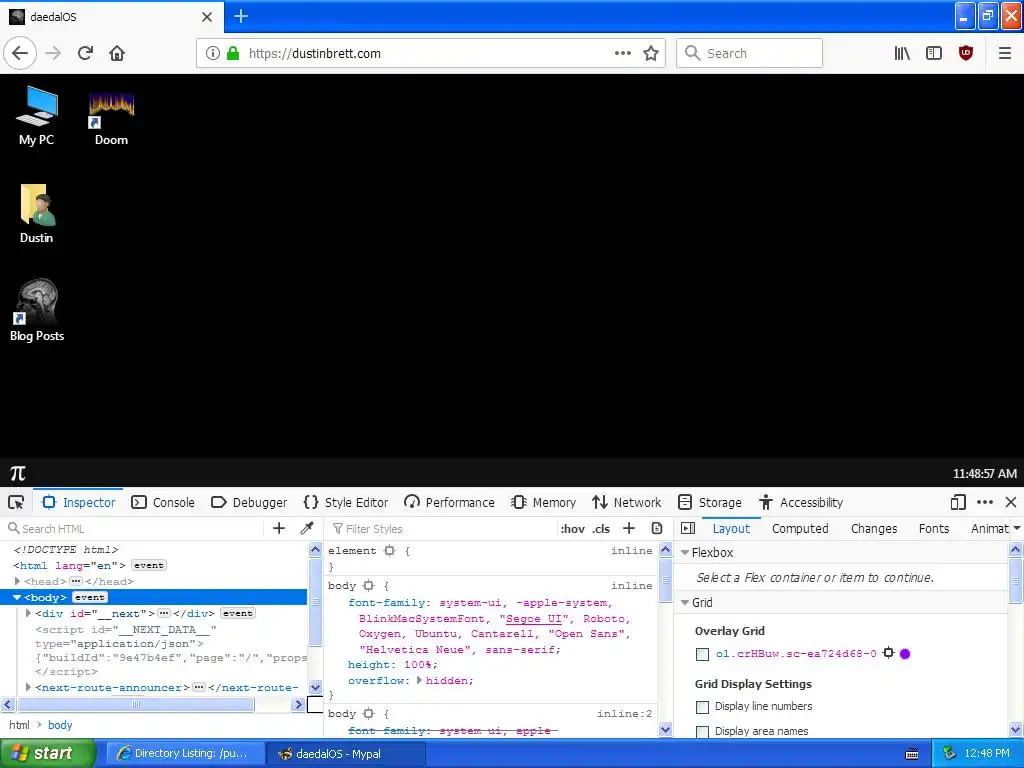
Task: Open the Blog Posts shortcut icon
Action: click(x=37, y=311)
